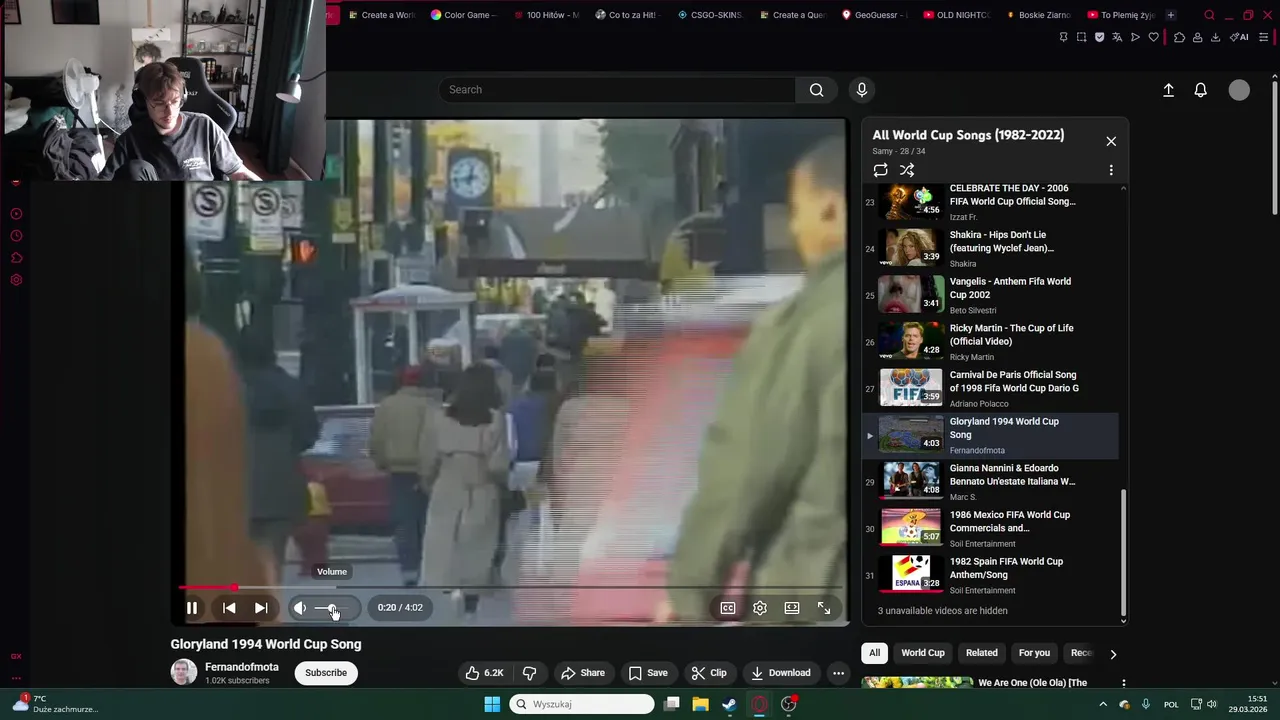The height and width of the screenshot is (720, 1280).
Task: Switch to theater mode view
Action: pyautogui.click(x=792, y=607)
